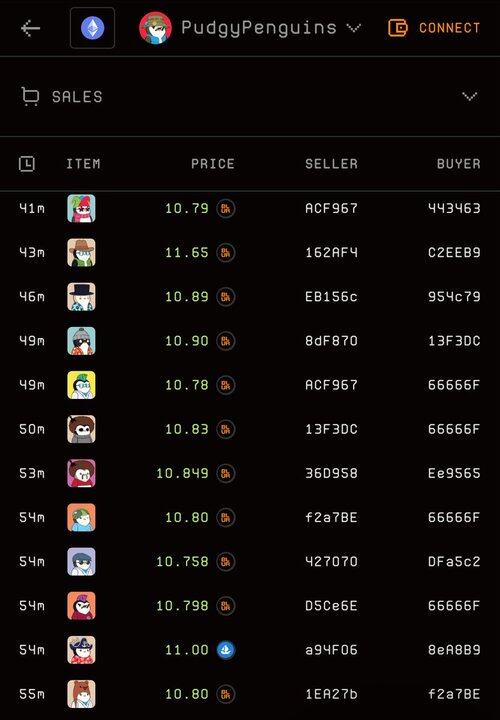
Task: Click the wallet icon beside CONNECT
Action: [x=398, y=28]
